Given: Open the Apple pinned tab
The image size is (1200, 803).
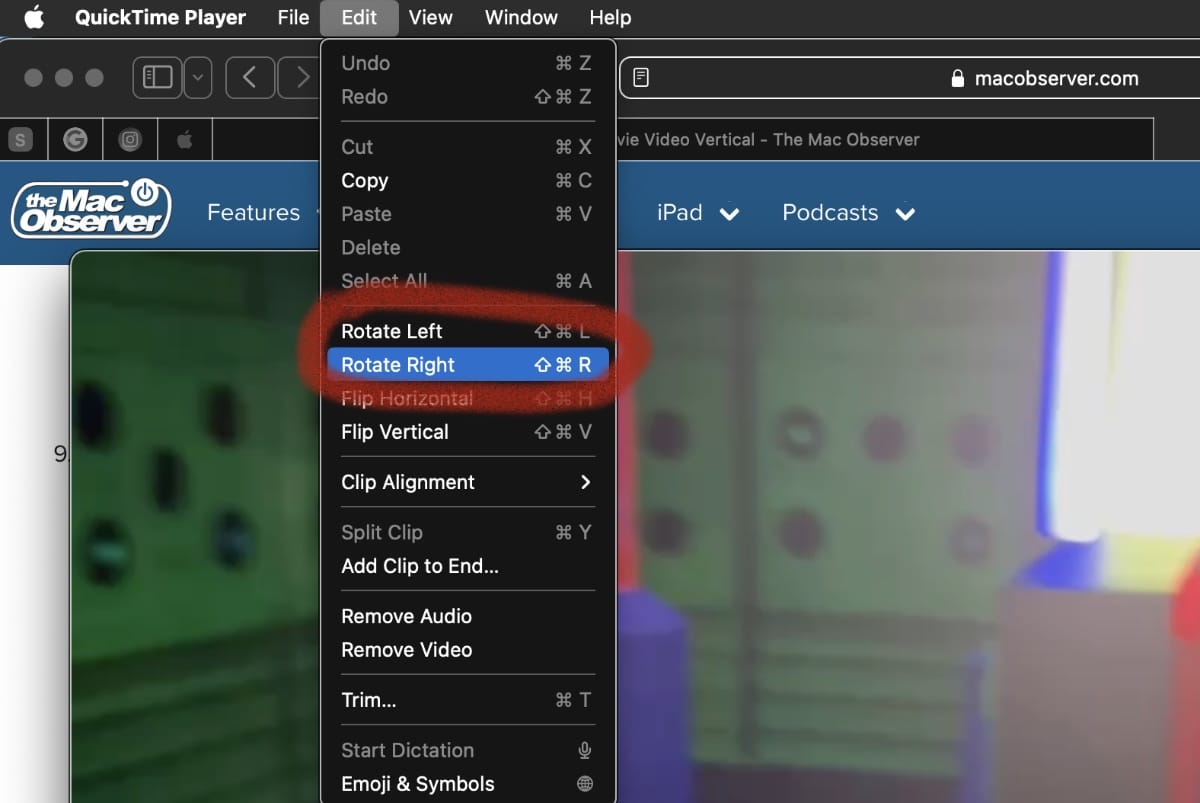Looking at the screenshot, I should (185, 140).
